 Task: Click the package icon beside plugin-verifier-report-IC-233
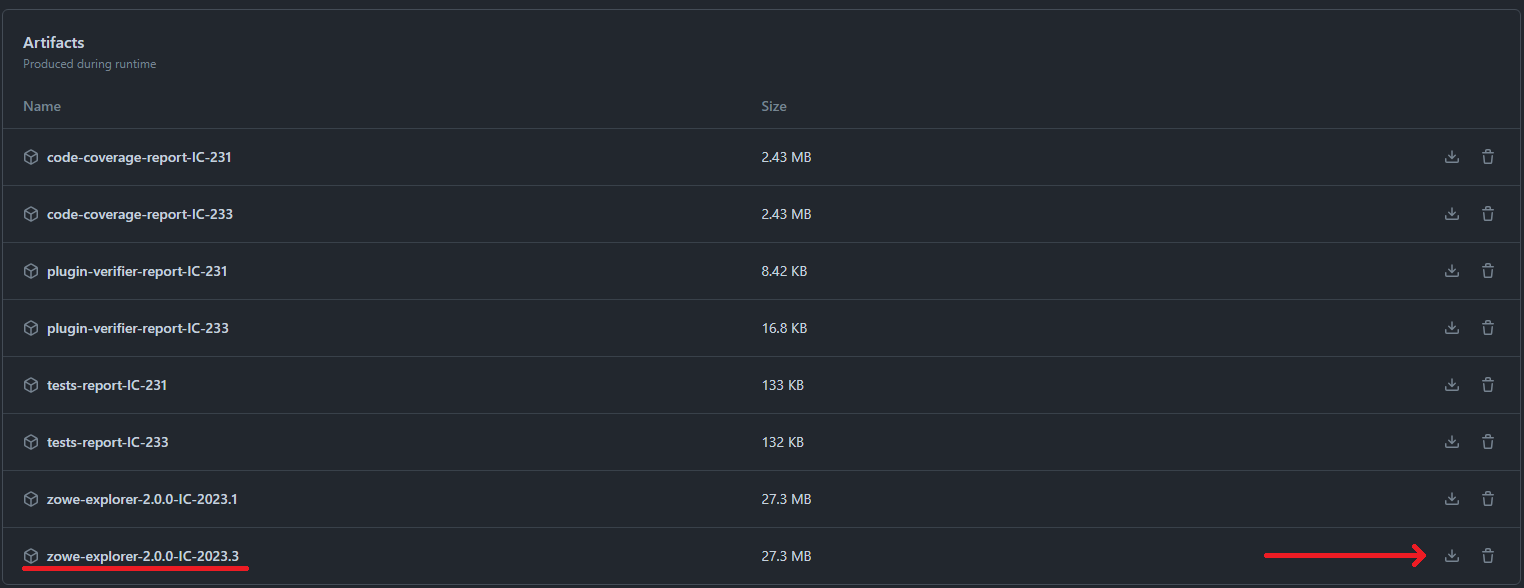[x=30, y=328]
